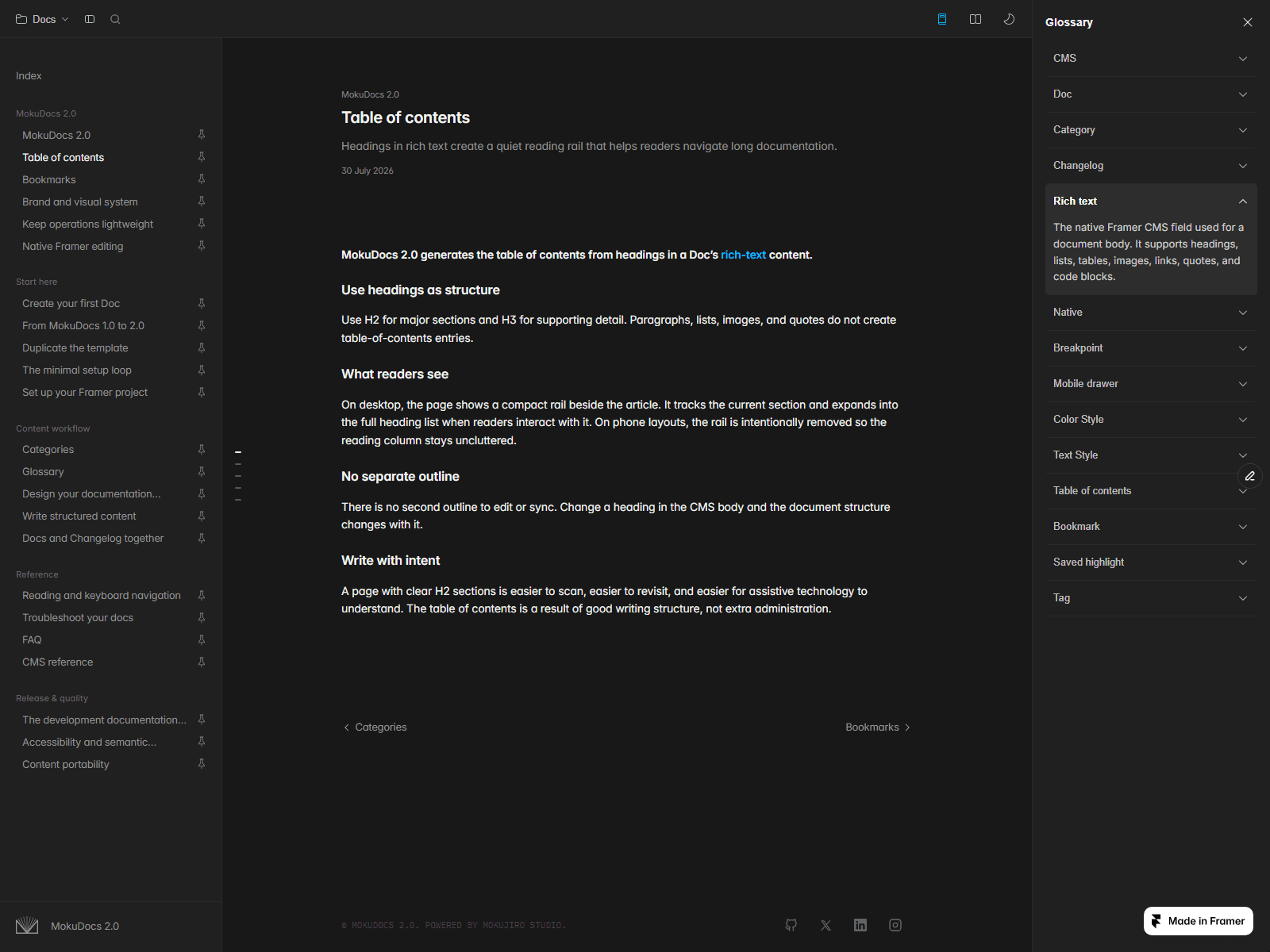The width and height of the screenshot is (1270, 952).
Task: Open CMS reference in sidebar
Action: pyautogui.click(x=57, y=662)
